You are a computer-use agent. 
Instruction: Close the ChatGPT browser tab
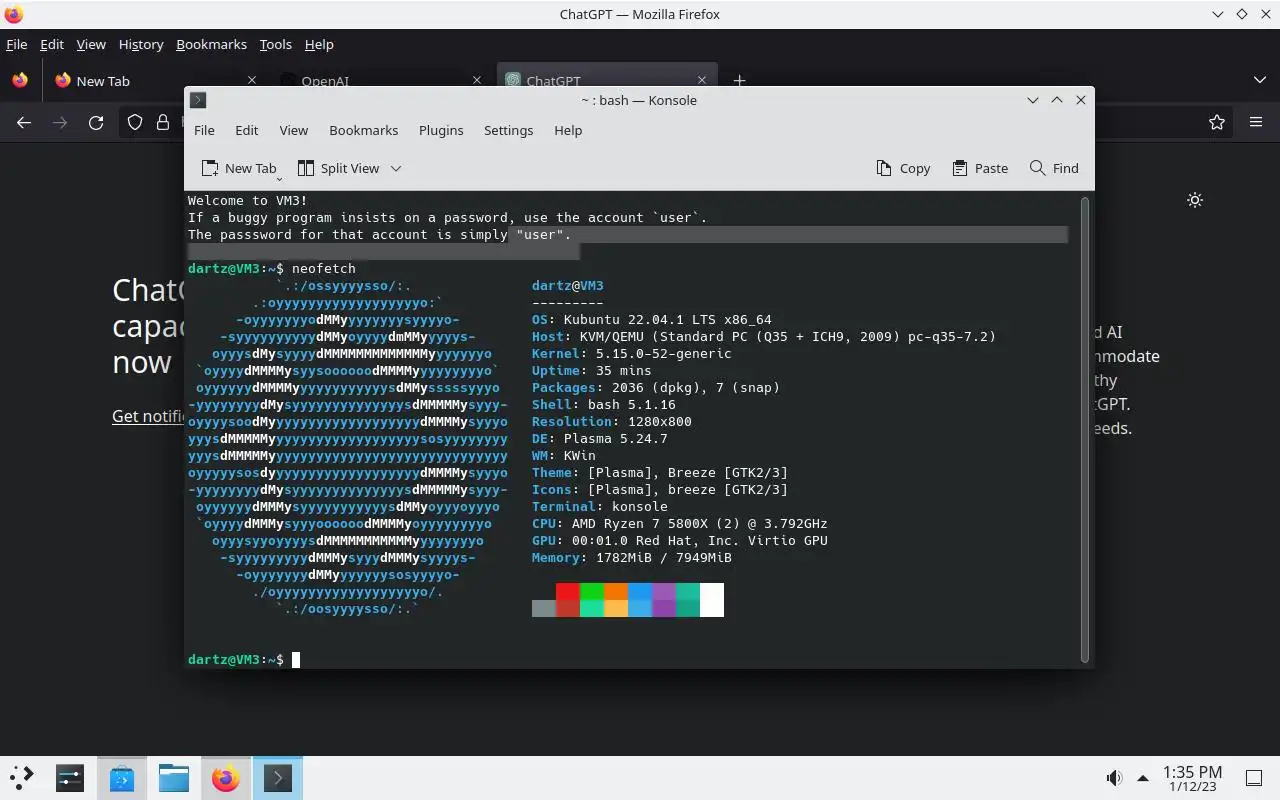coord(702,80)
